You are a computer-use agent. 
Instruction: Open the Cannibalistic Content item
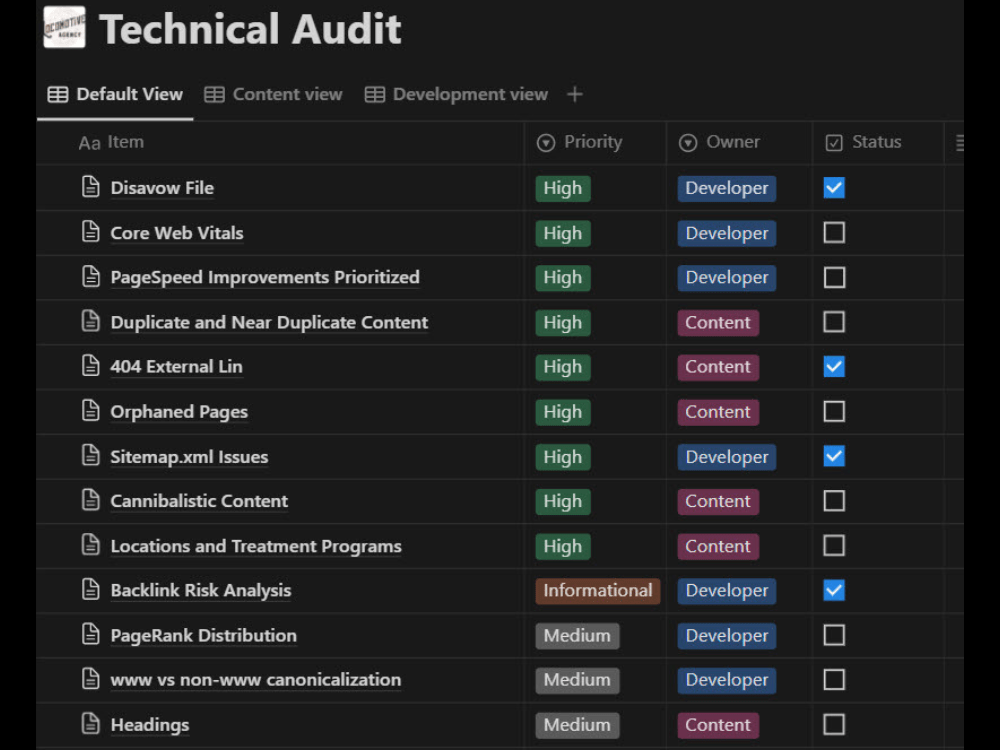coord(199,501)
